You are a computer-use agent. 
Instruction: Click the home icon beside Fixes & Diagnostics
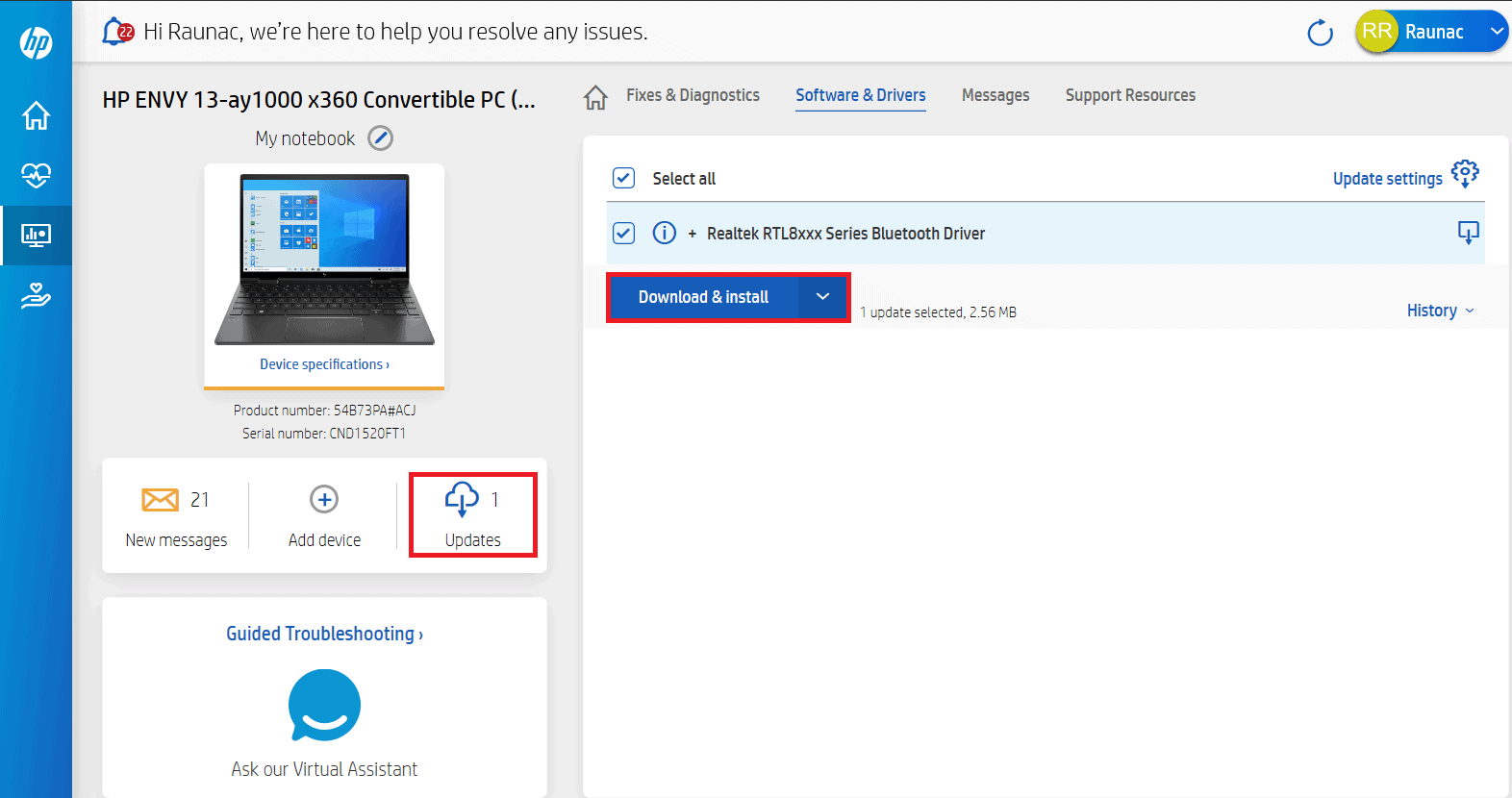(595, 97)
